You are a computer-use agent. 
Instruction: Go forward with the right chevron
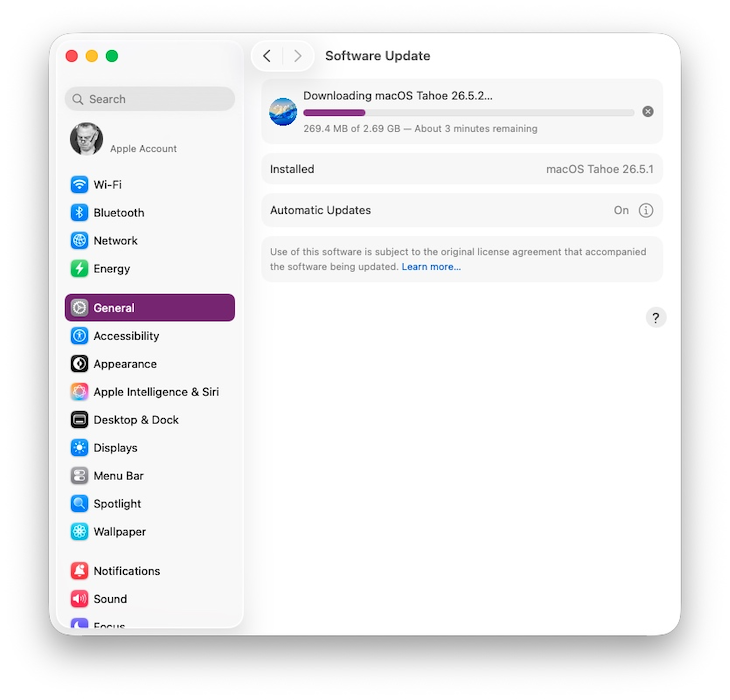(x=297, y=56)
